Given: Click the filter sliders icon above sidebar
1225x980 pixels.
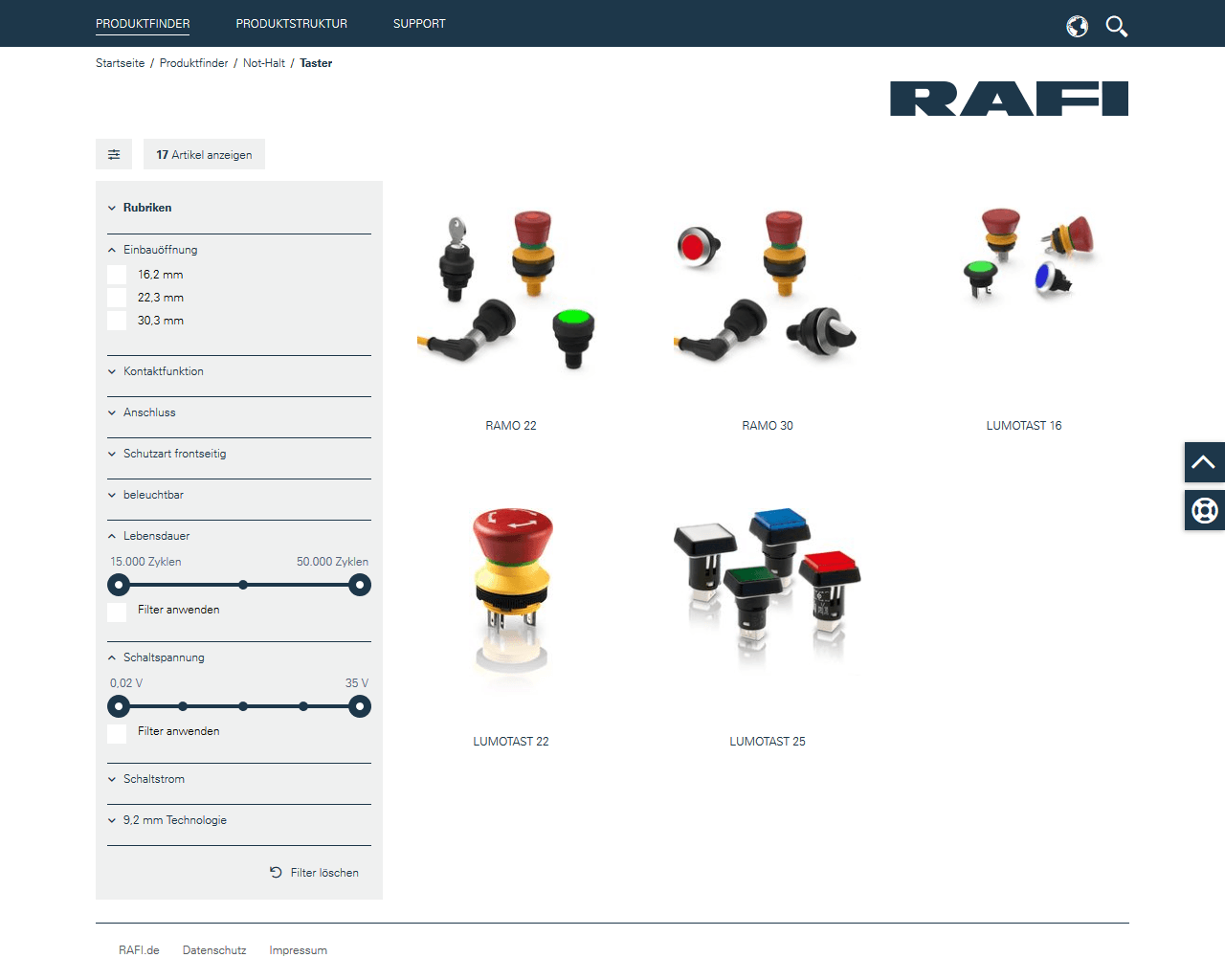Looking at the screenshot, I should click(x=114, y=154).
